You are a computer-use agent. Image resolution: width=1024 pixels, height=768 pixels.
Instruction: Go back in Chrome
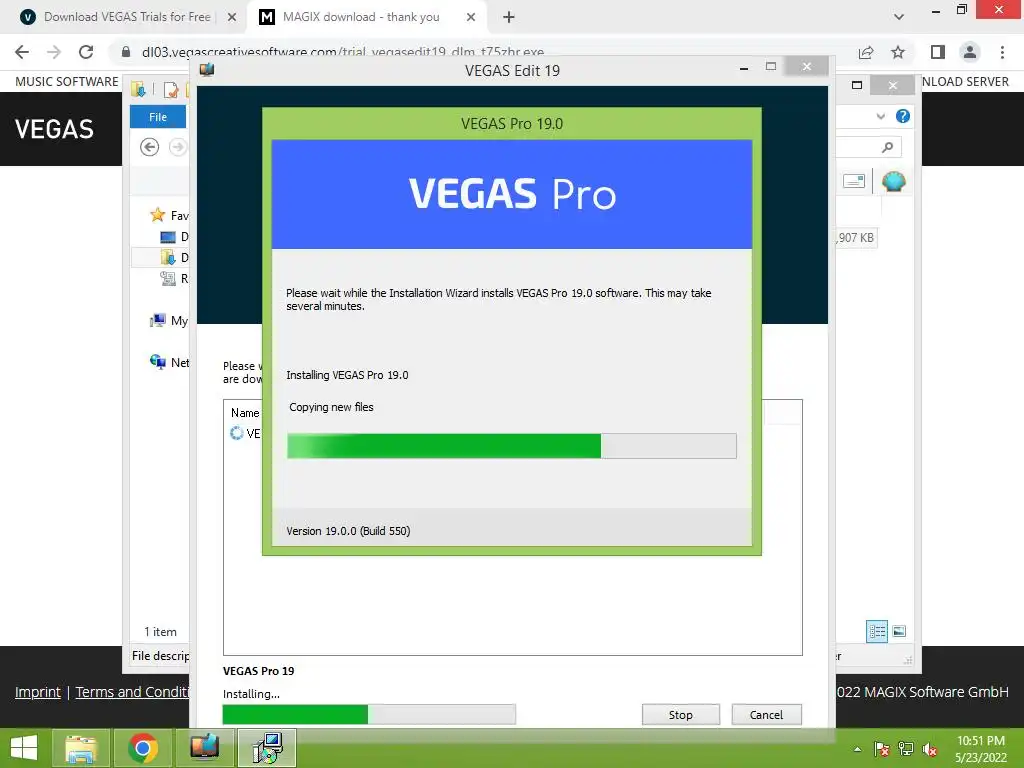coord(22,52)
